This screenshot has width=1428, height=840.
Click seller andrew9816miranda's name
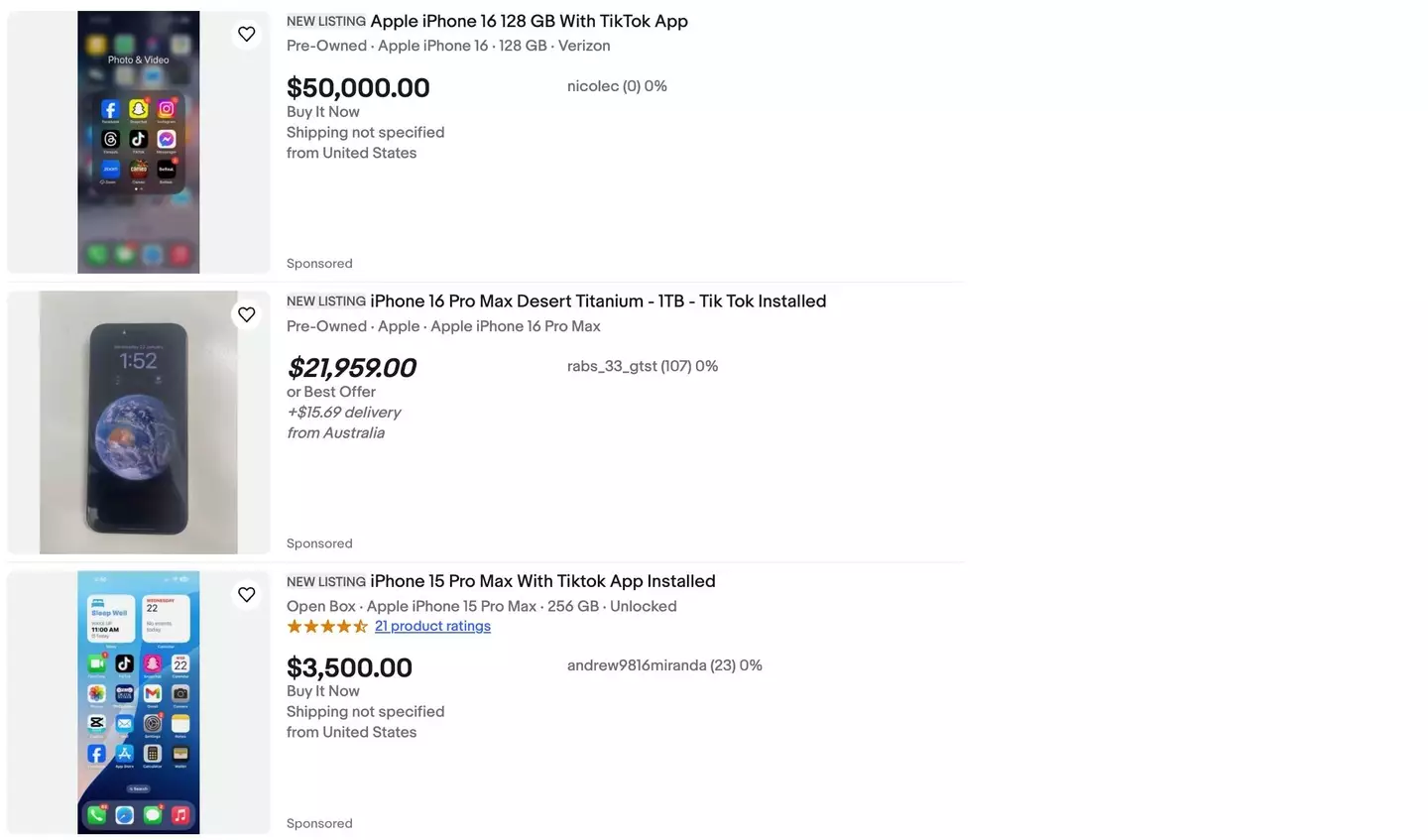click(x=637, y=665)
